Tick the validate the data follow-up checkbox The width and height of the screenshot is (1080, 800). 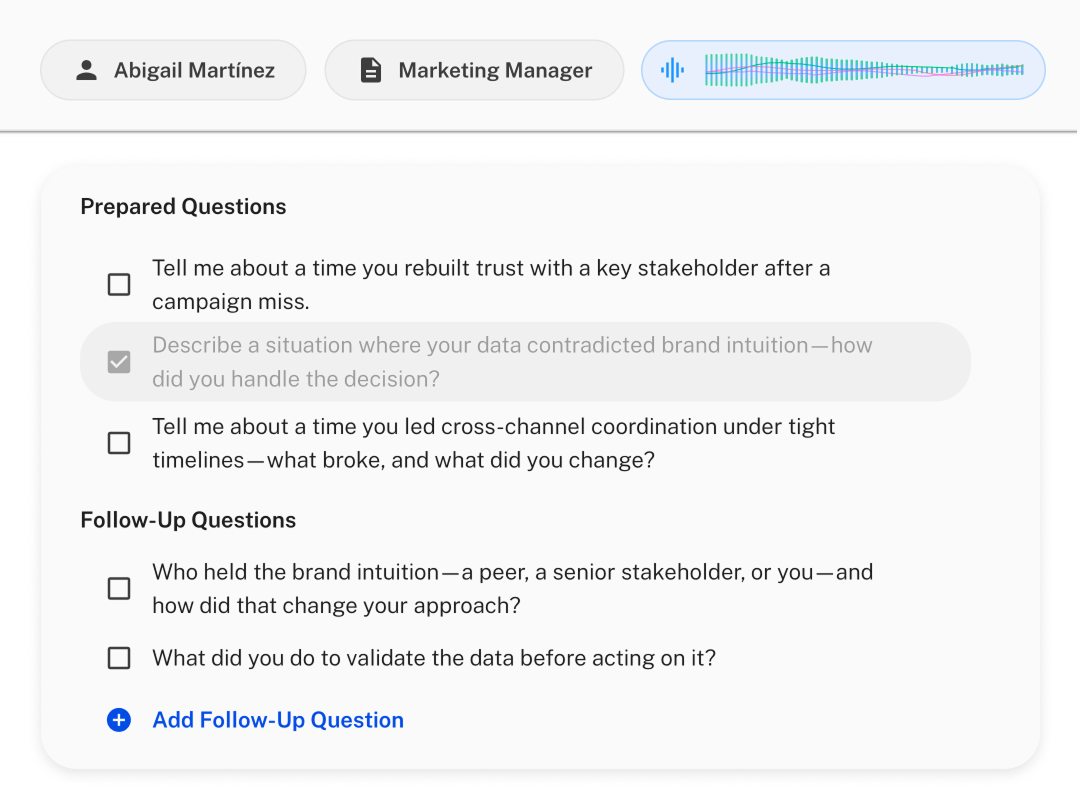tap(119, 658)
